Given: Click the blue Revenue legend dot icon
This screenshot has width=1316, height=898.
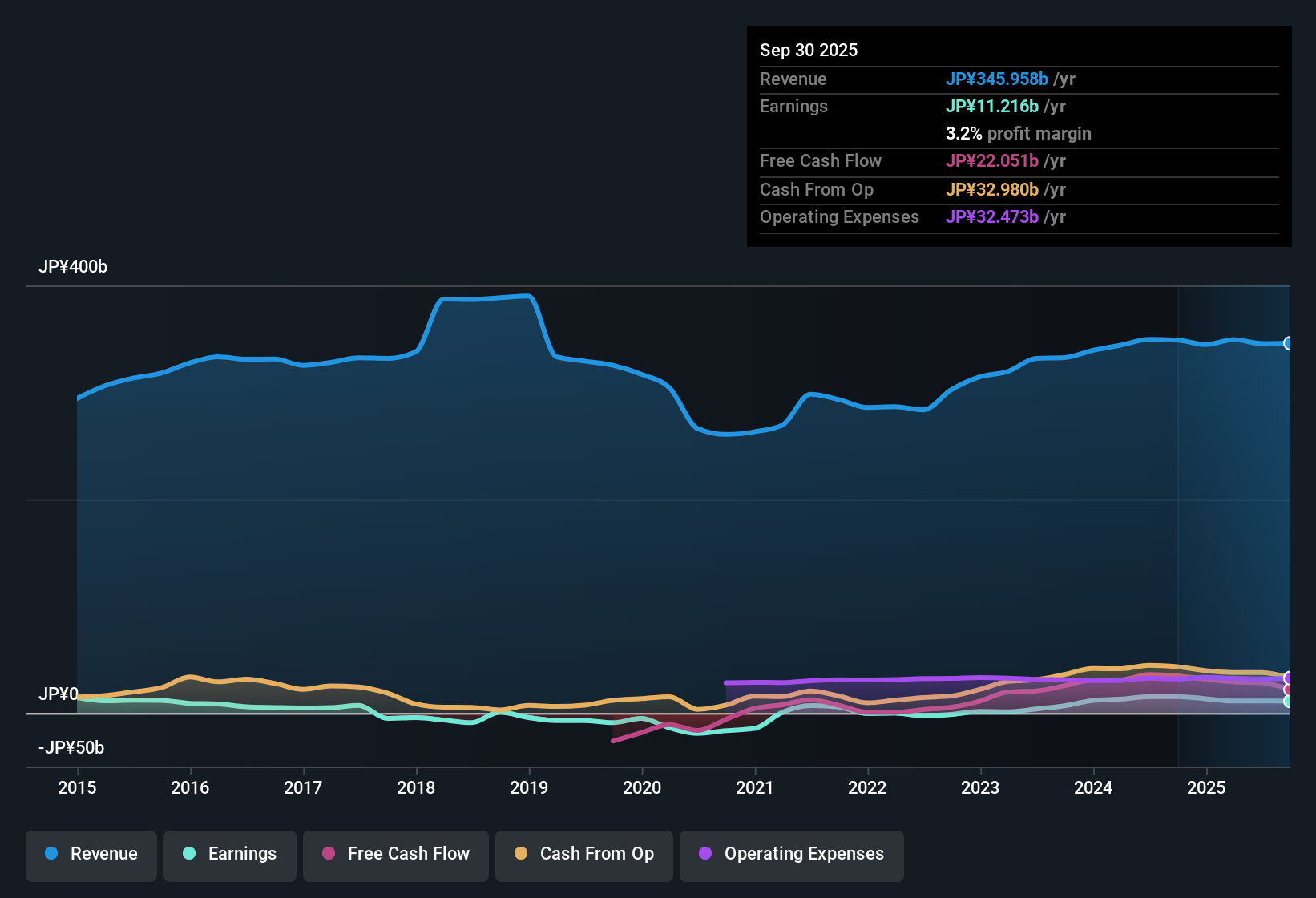Looking at the screenshot, I should point(51,854).
